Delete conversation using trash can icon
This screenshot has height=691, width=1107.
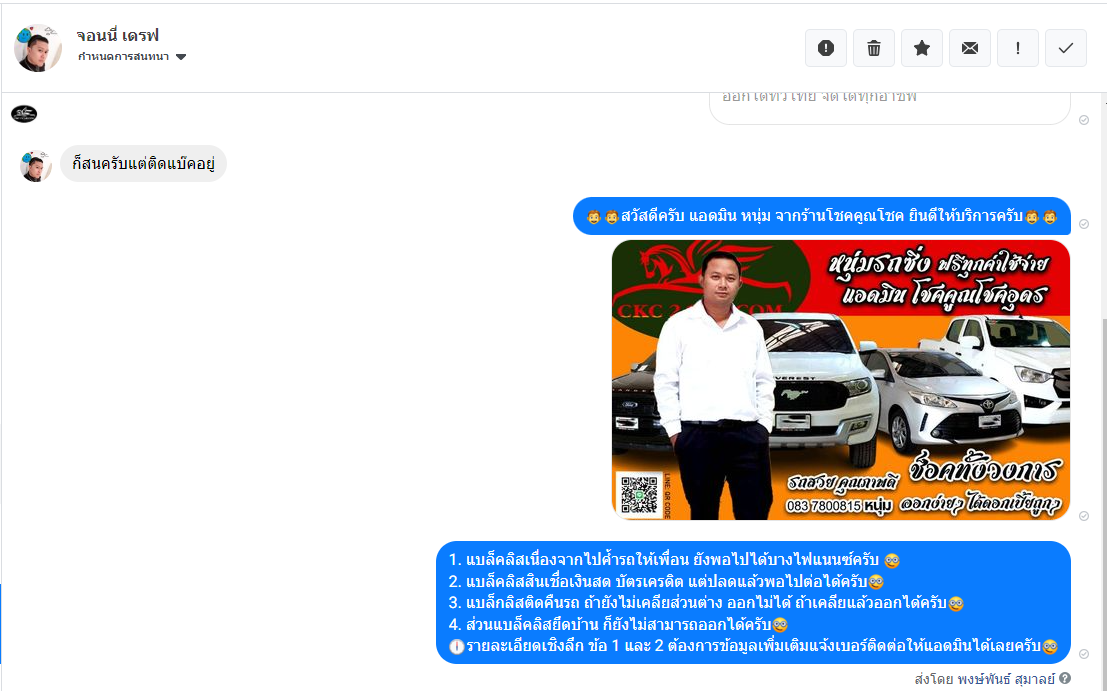[x=873, y=48]
